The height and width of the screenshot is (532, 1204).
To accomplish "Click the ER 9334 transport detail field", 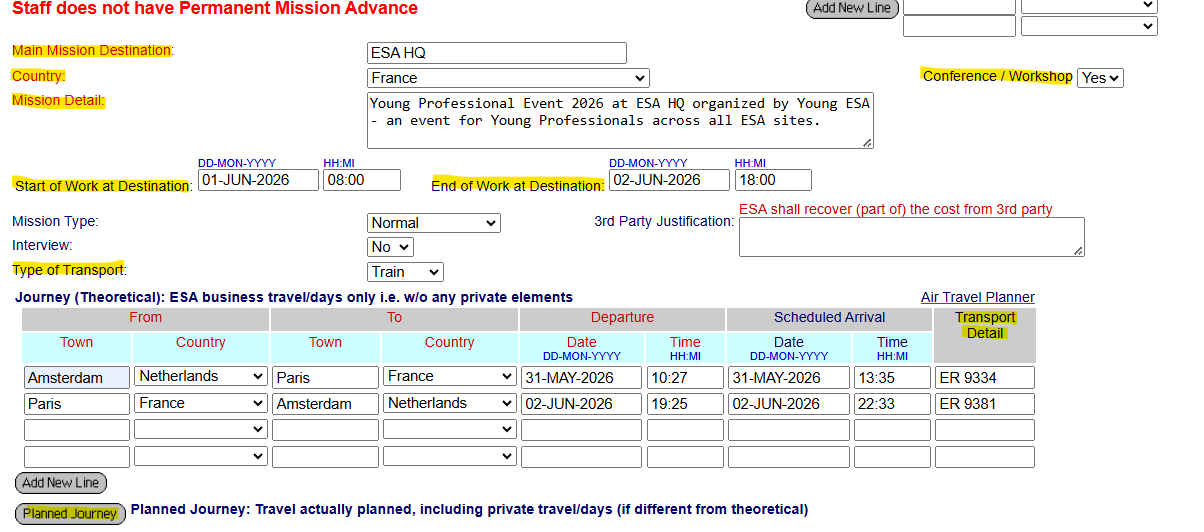I will (984, 377).
